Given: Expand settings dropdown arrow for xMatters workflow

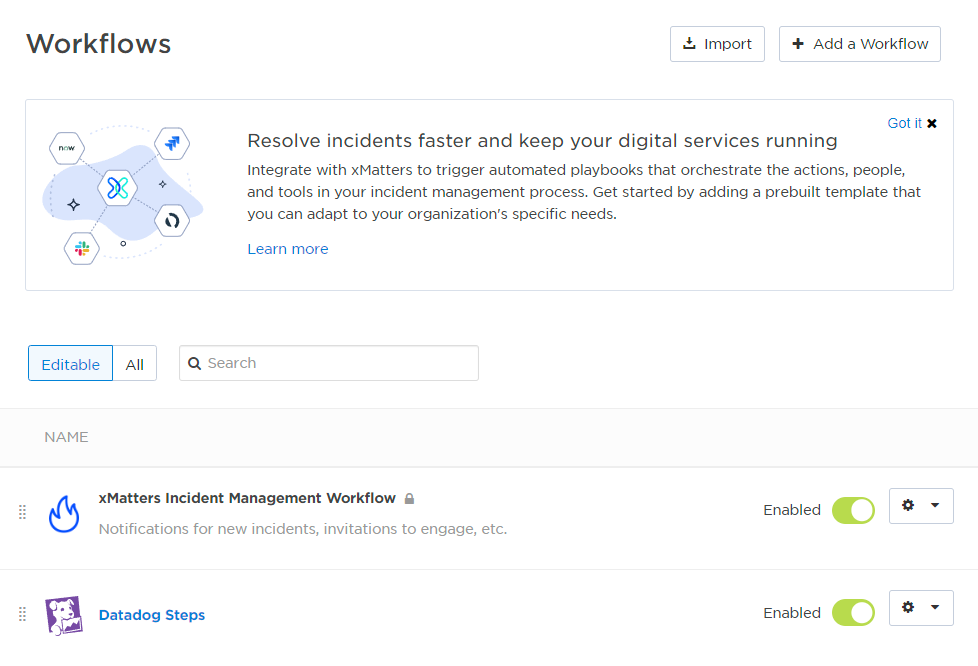Looking at the screenshot, I should pos(935,505).
